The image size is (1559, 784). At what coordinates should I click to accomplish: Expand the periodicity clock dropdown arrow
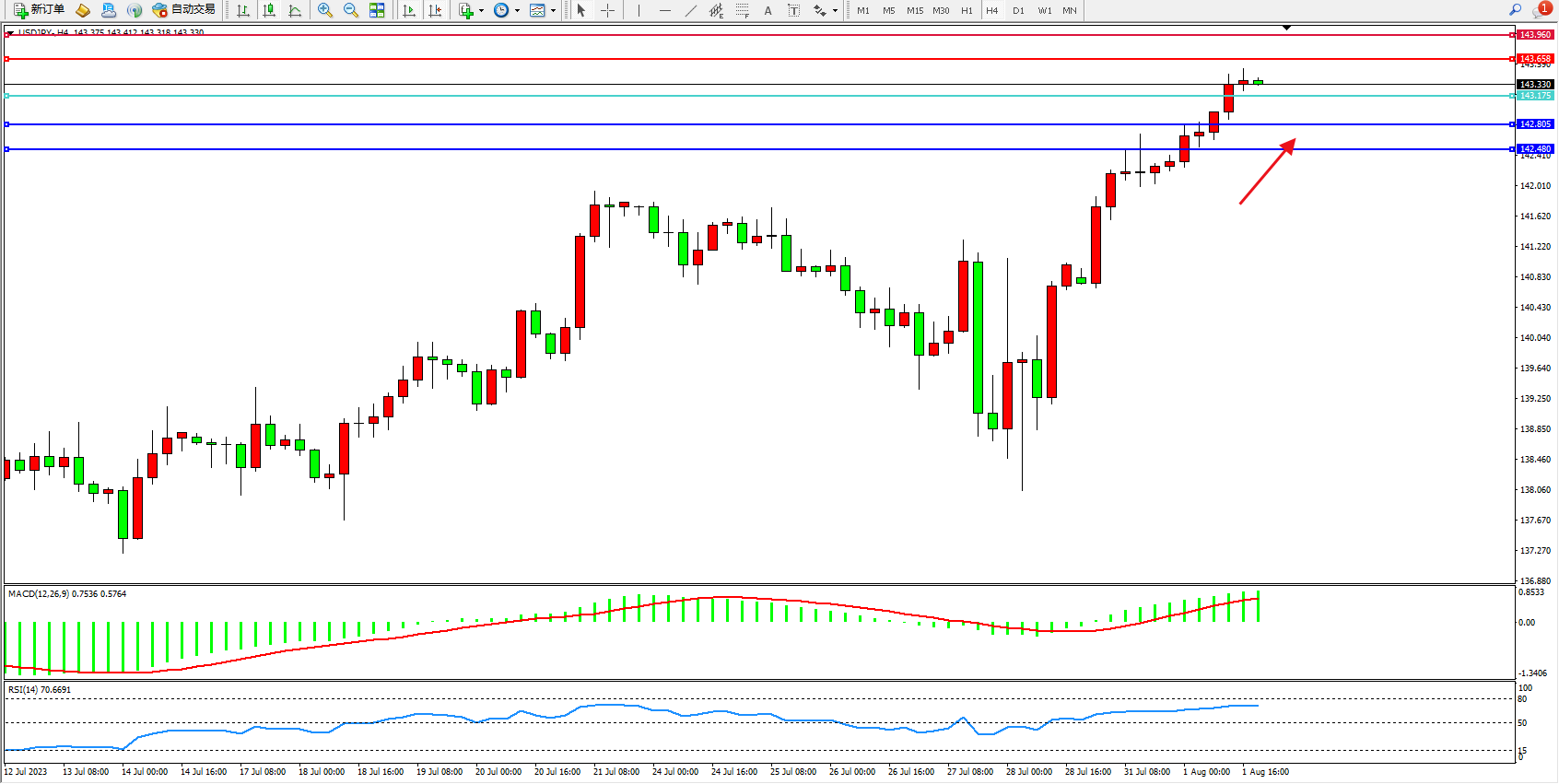coord(517,11)
